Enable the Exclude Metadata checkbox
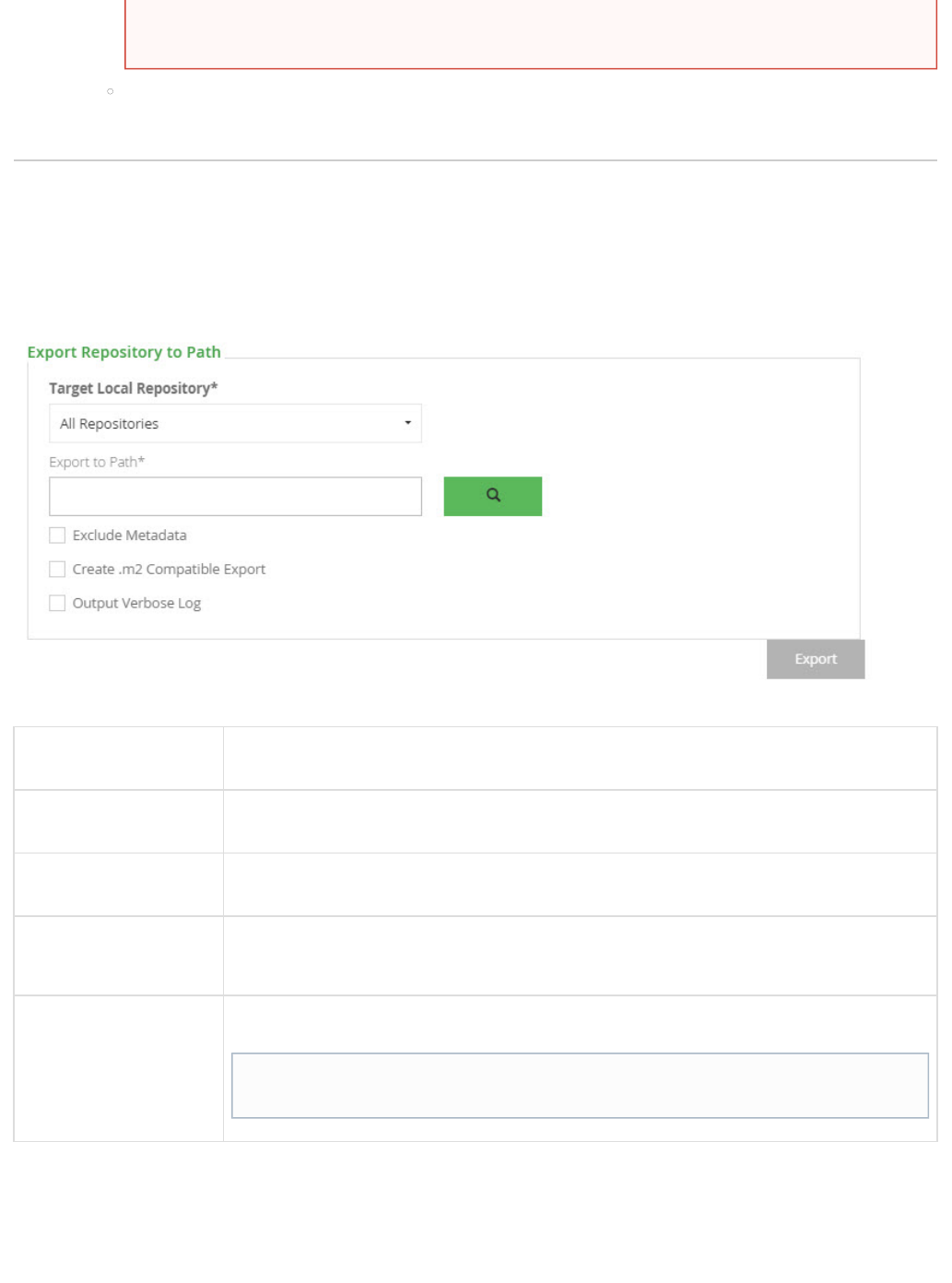 coord(57,536)
